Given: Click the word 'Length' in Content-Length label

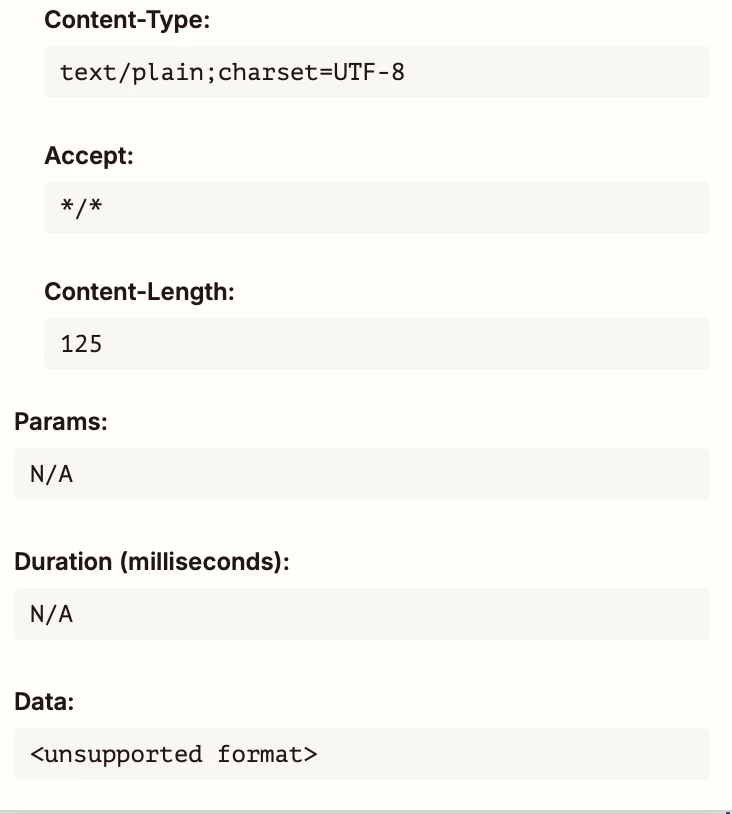Looking at the screenshot, I should pos(187,292).
